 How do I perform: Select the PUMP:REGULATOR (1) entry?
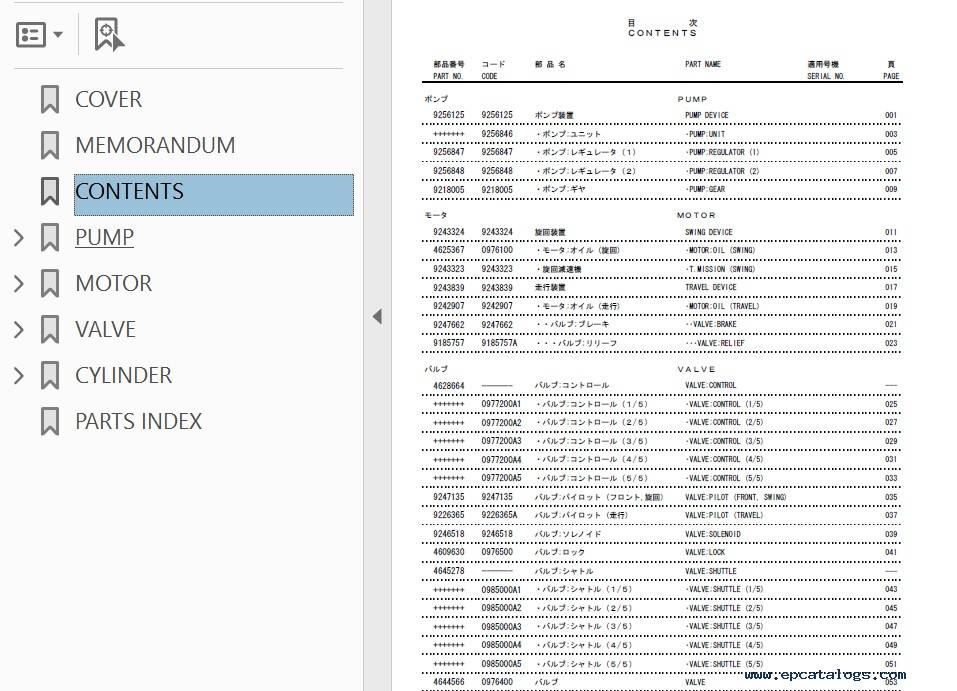pyautogui.click(x=723, y=152)
